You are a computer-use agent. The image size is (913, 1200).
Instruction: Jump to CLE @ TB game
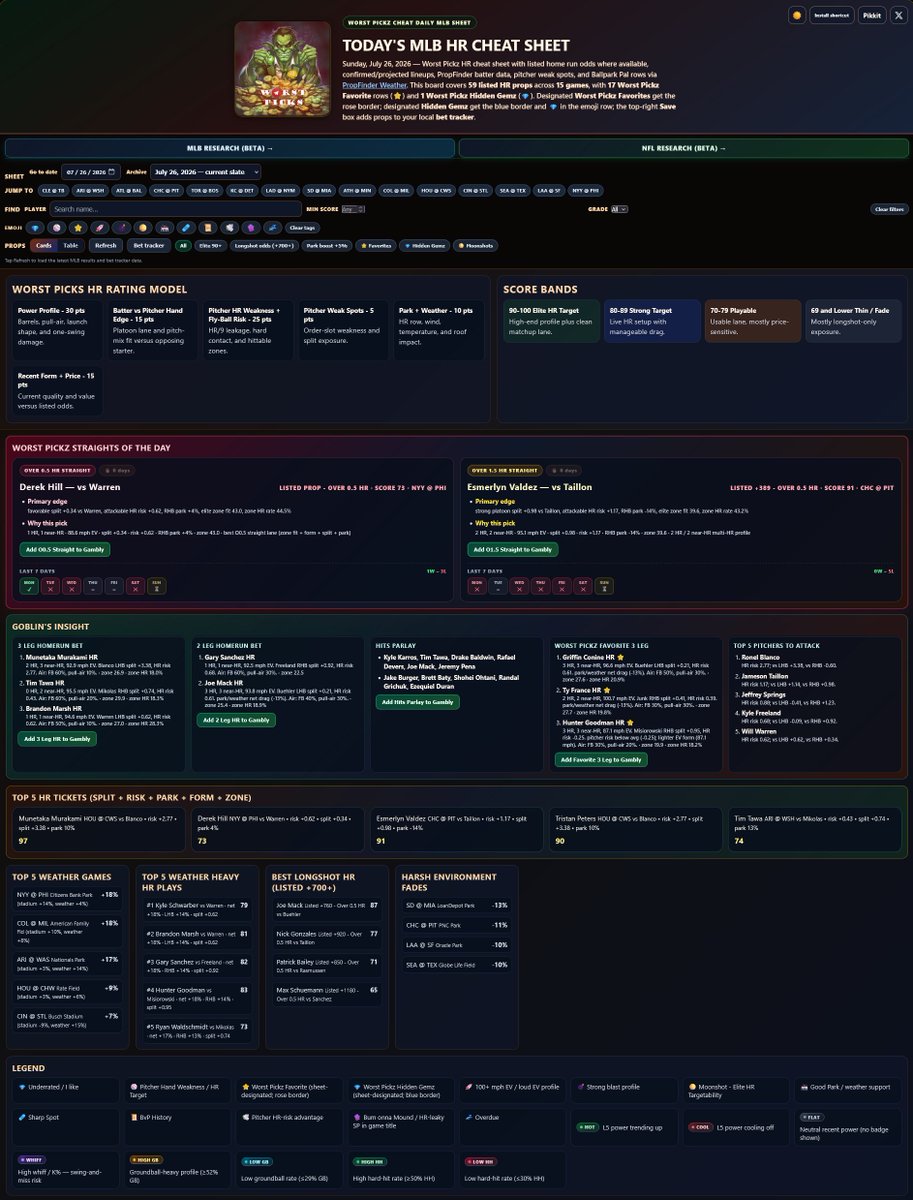tap(53, 190)
